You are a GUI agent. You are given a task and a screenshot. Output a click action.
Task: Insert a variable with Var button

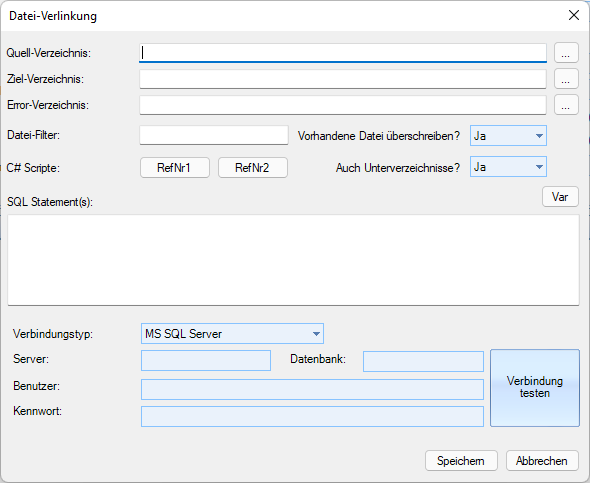560,197
